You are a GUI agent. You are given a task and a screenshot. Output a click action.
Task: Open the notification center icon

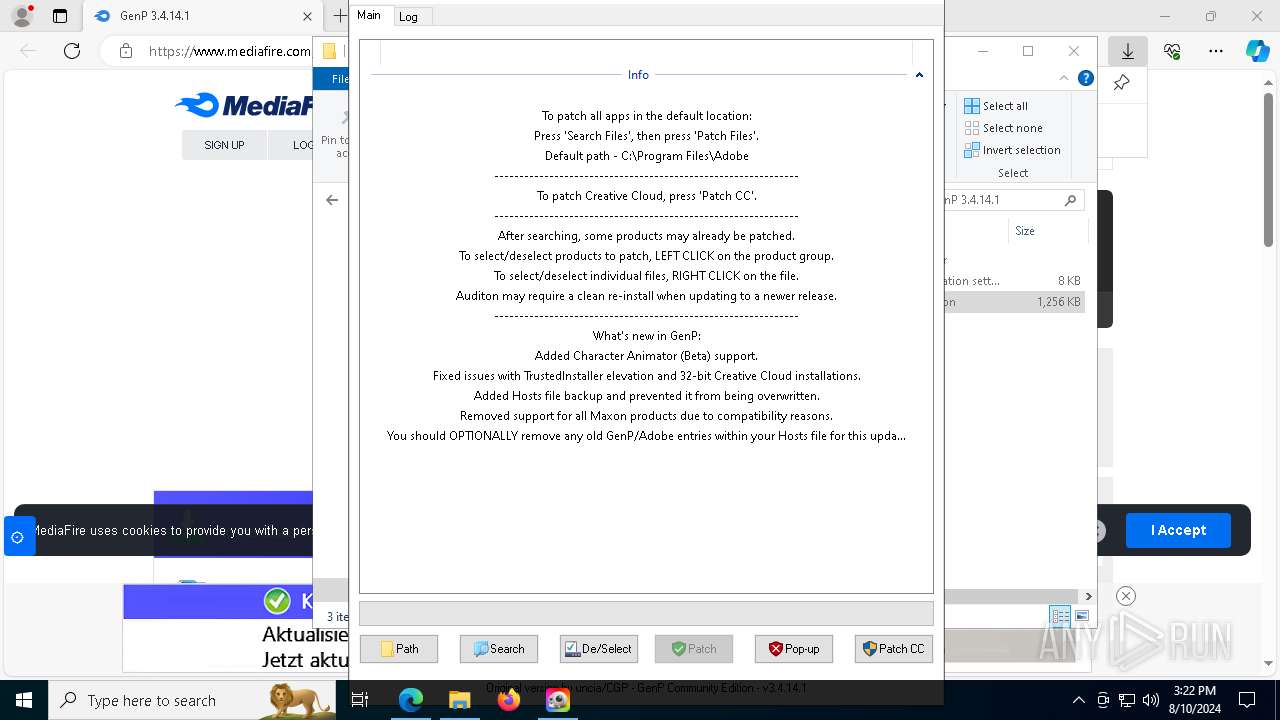coord(1247,701)
